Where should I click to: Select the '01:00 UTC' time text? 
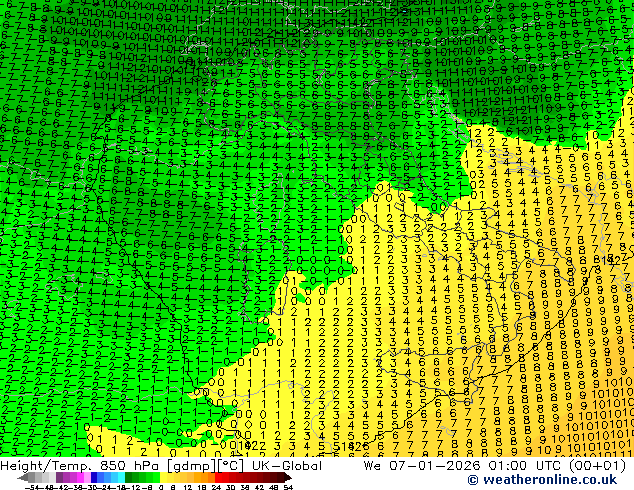click(x=527, y=466)
